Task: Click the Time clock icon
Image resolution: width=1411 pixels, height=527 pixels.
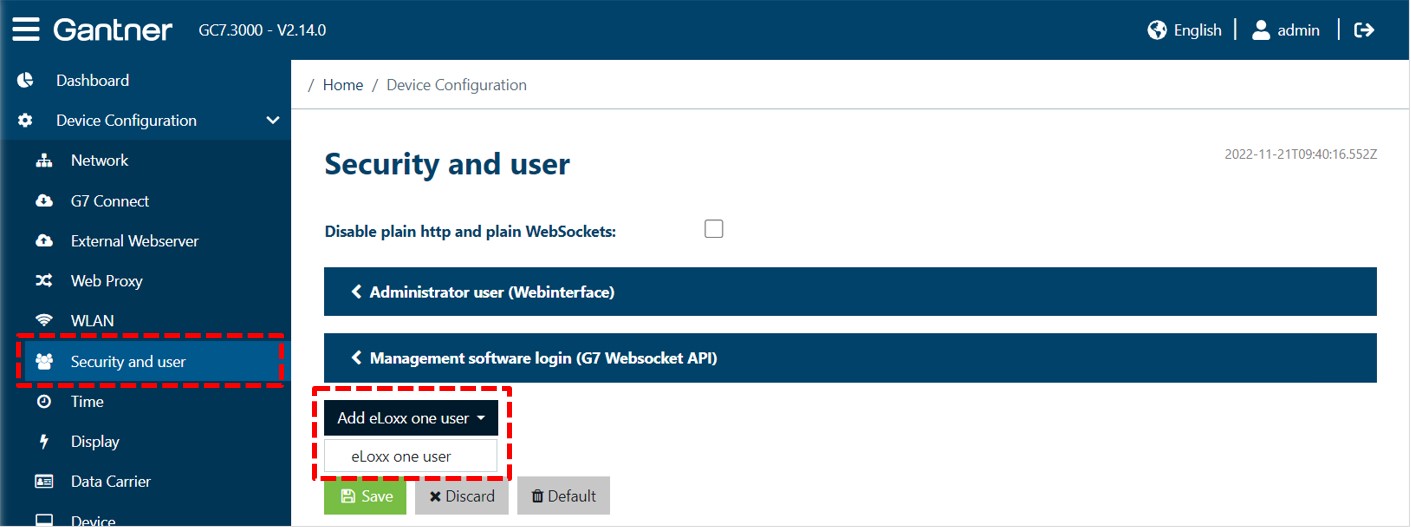Action: click(44, 401)
